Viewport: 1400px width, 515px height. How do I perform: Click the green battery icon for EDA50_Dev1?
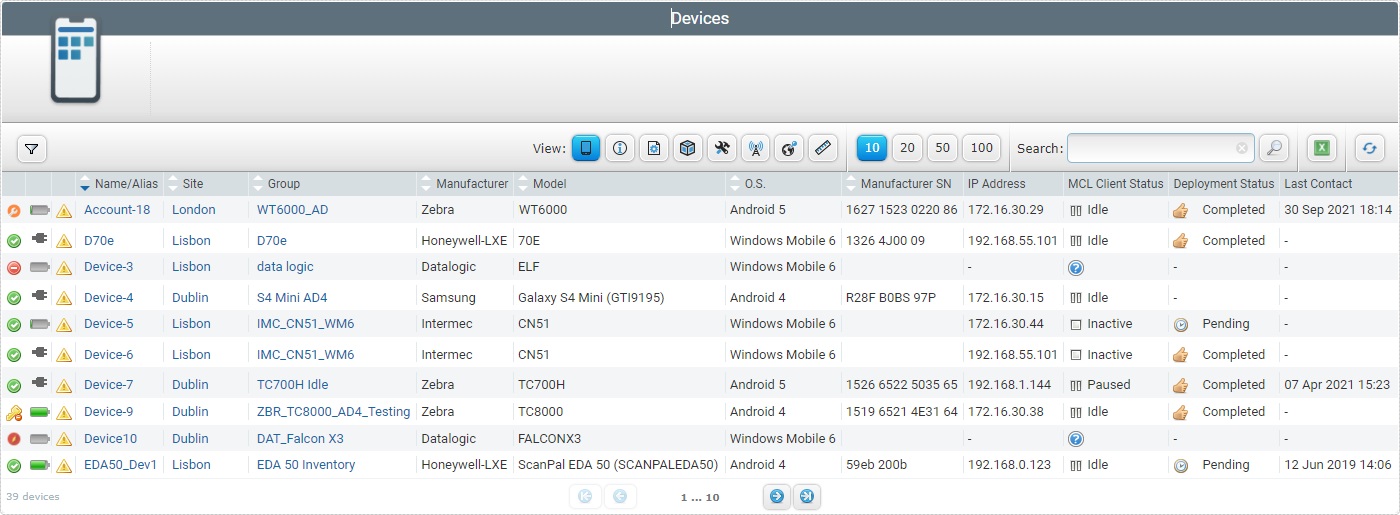pyautogui.click(x=39, y=465)
